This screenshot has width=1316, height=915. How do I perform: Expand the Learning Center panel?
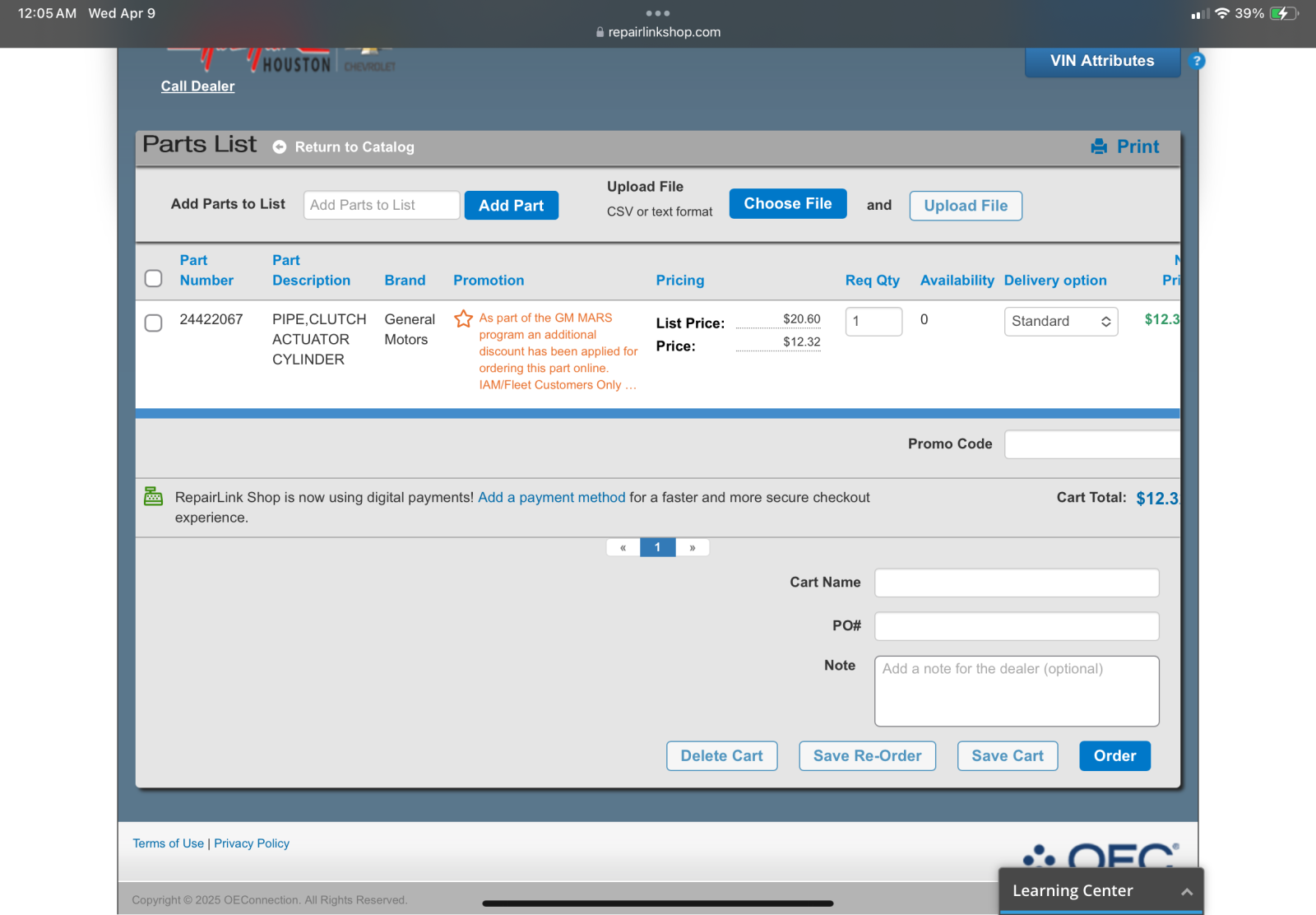1101,891
